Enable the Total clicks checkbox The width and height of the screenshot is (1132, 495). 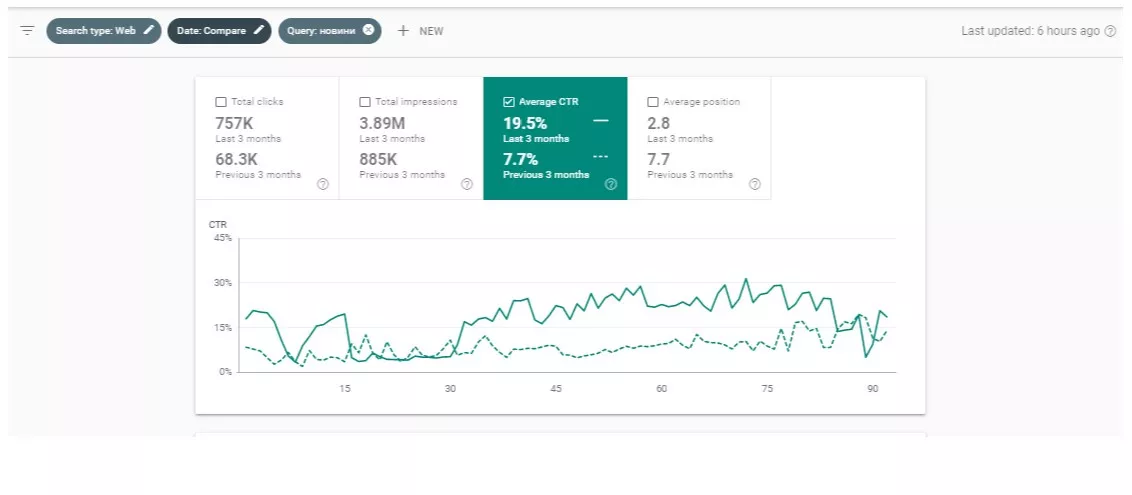[221, 102]
